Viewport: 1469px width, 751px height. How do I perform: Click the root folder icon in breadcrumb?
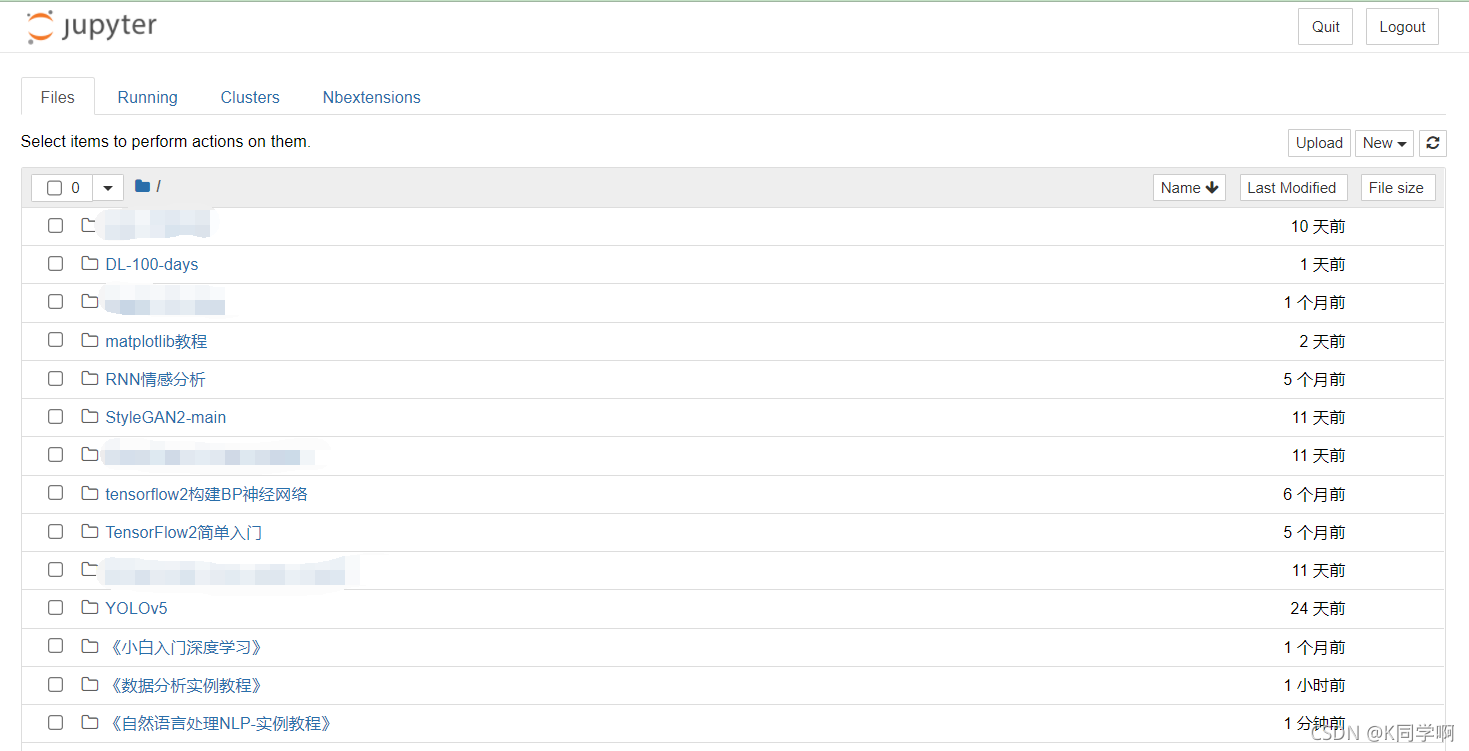142,186
